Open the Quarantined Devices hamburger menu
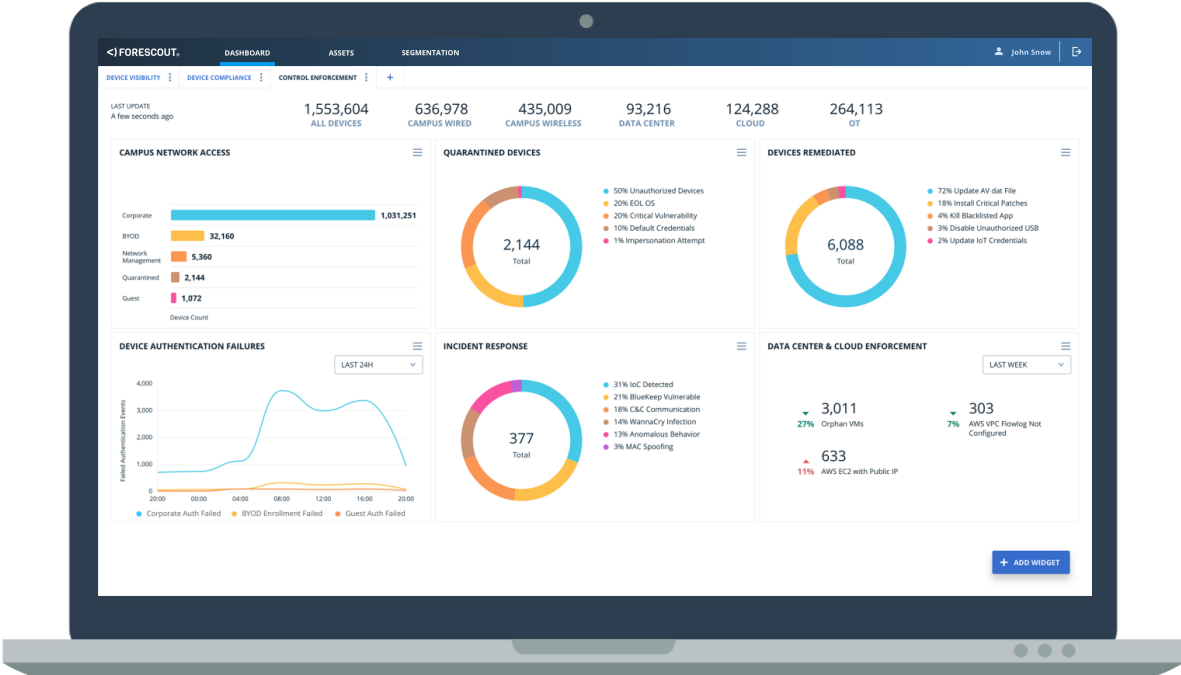Image resolution: width=1181 pixels, height=675 pixels. pyautogui.click(x=741, y=153)
